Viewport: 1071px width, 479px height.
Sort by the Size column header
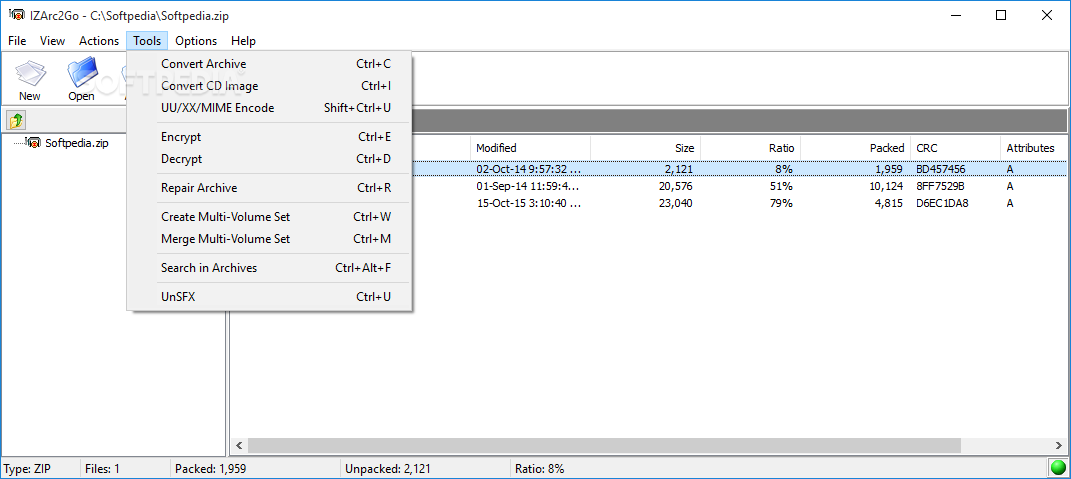[x=645, y=148]
